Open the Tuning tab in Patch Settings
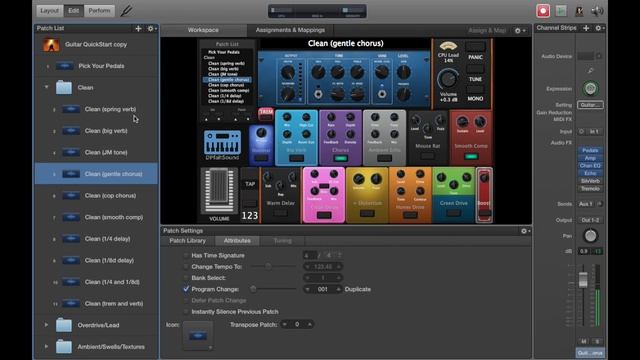 (x=282, y=241)
